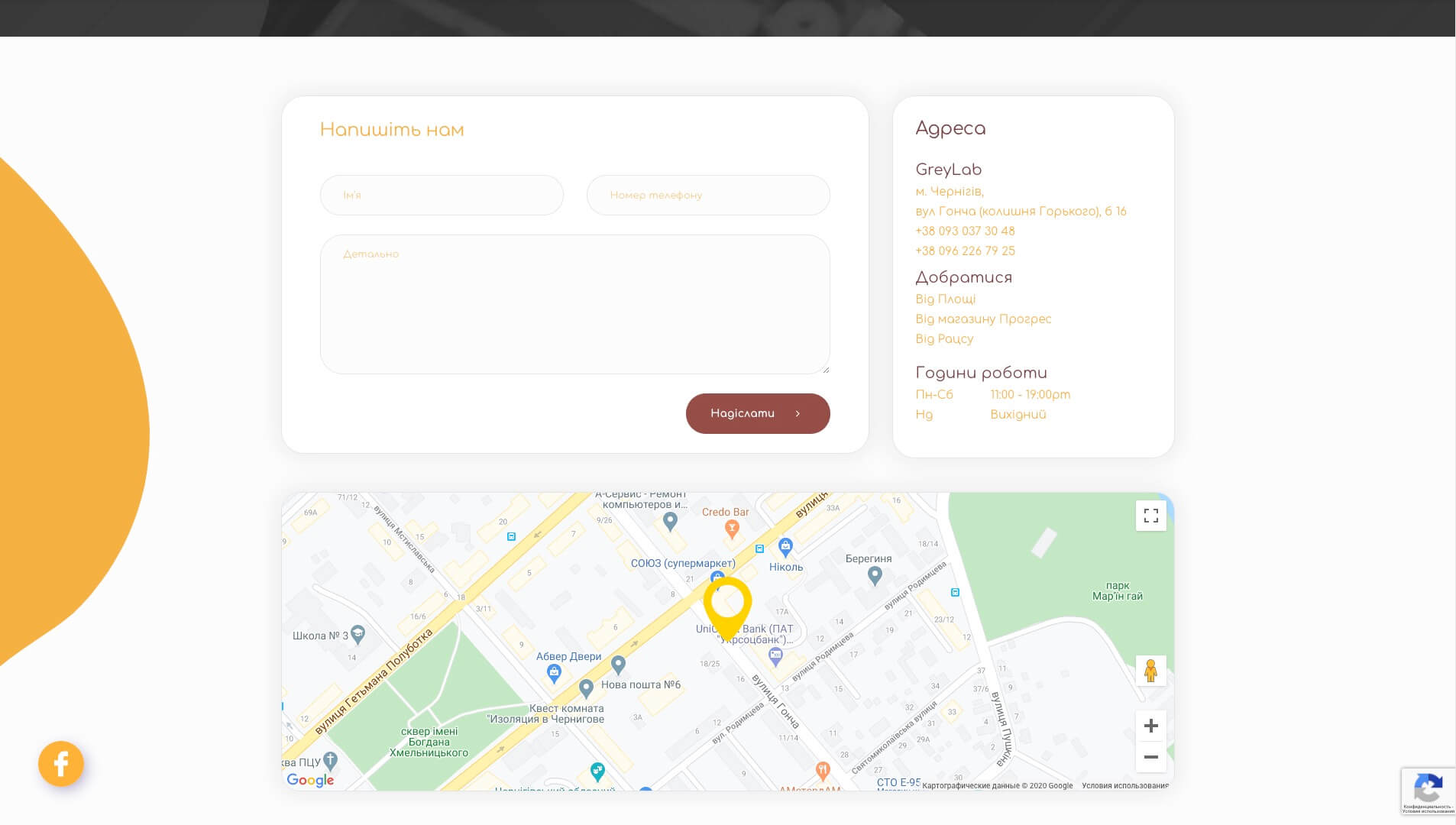Click the Детально message textarea
Viewport: 1456px width, 825px height.
point(574,304)
